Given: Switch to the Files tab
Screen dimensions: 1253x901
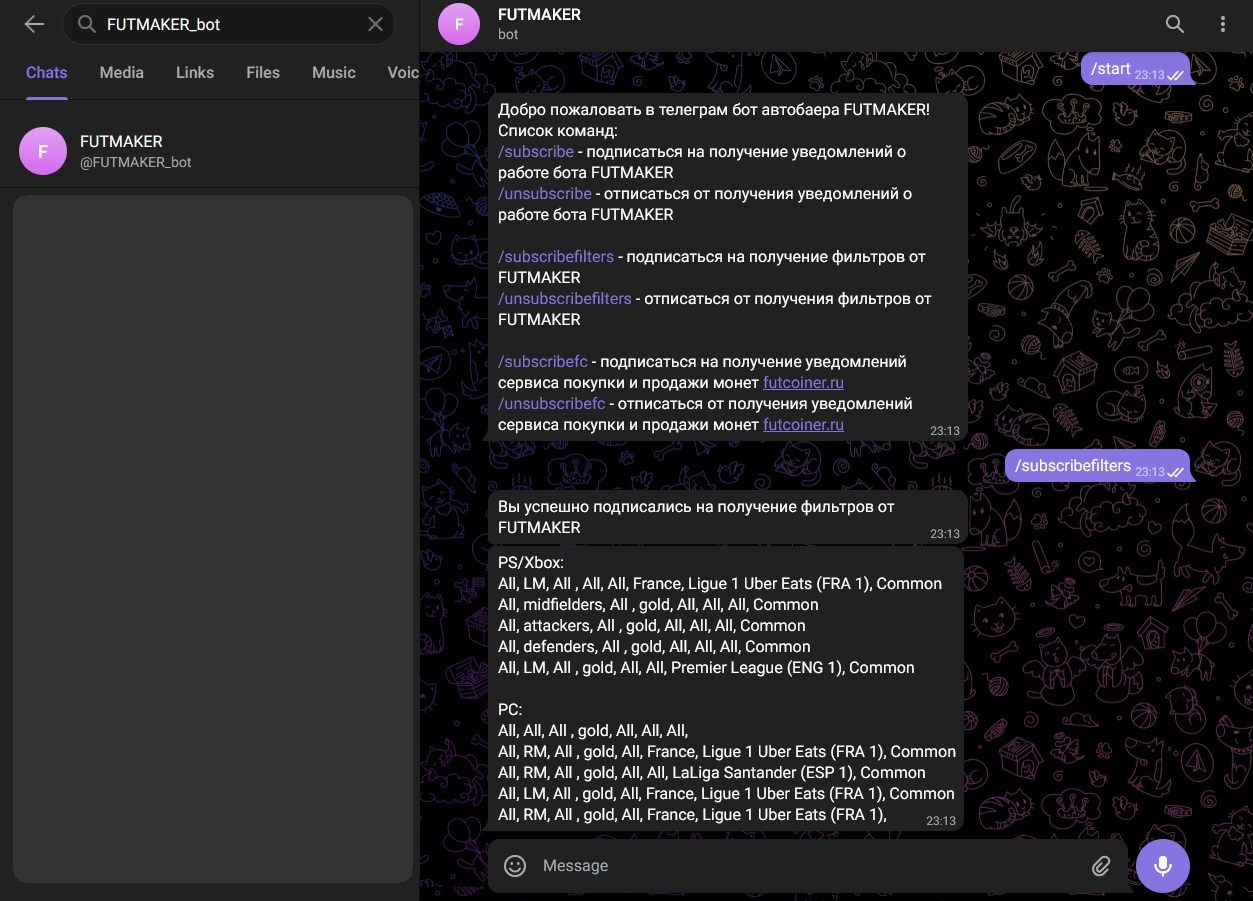Looking at the screenshot, I should [263, 73].
